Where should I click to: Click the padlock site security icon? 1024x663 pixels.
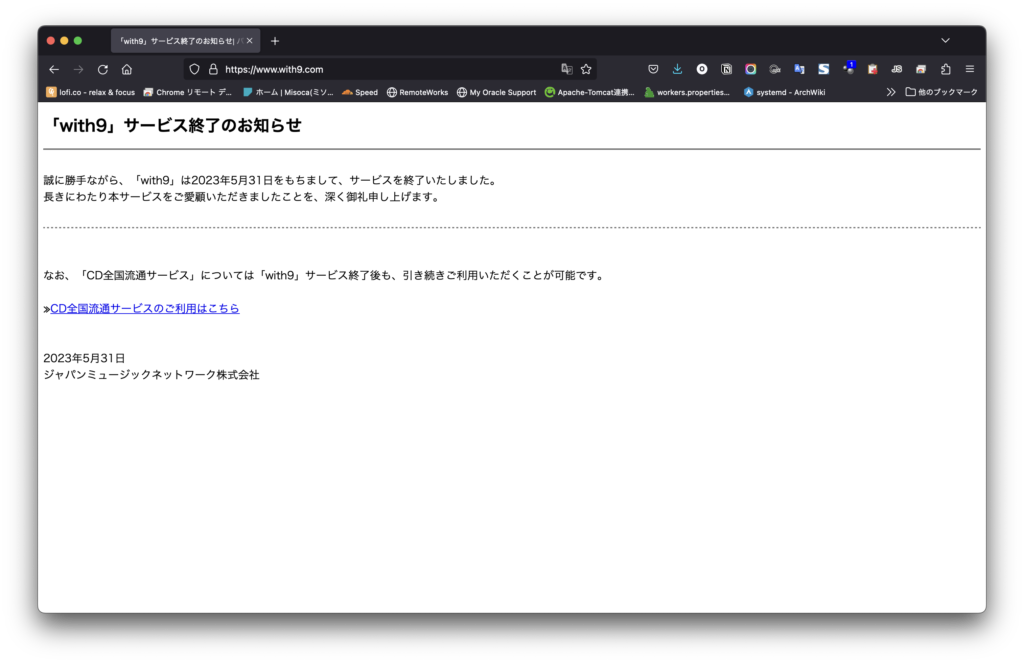tap(212, 69)
